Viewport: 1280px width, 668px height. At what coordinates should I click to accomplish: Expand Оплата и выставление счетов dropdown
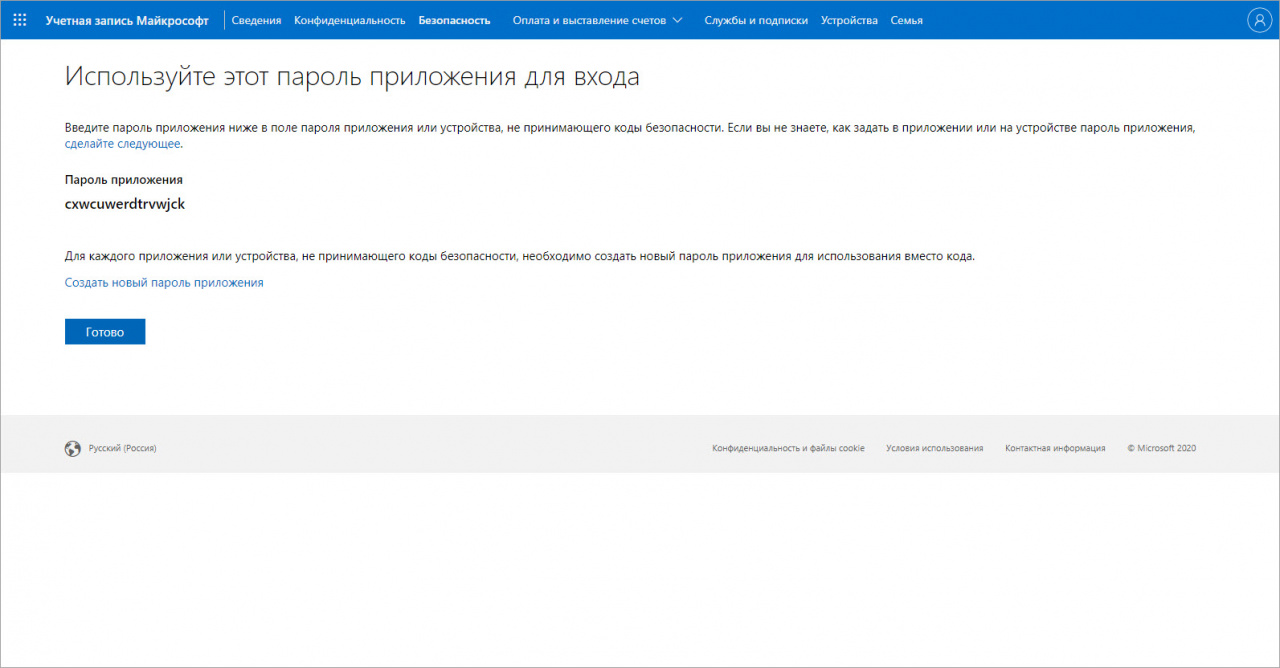click(x=598, y=20)
